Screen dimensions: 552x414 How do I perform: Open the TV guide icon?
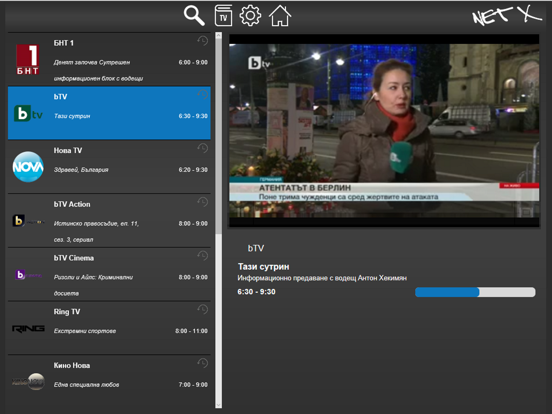tap(223, 15)
